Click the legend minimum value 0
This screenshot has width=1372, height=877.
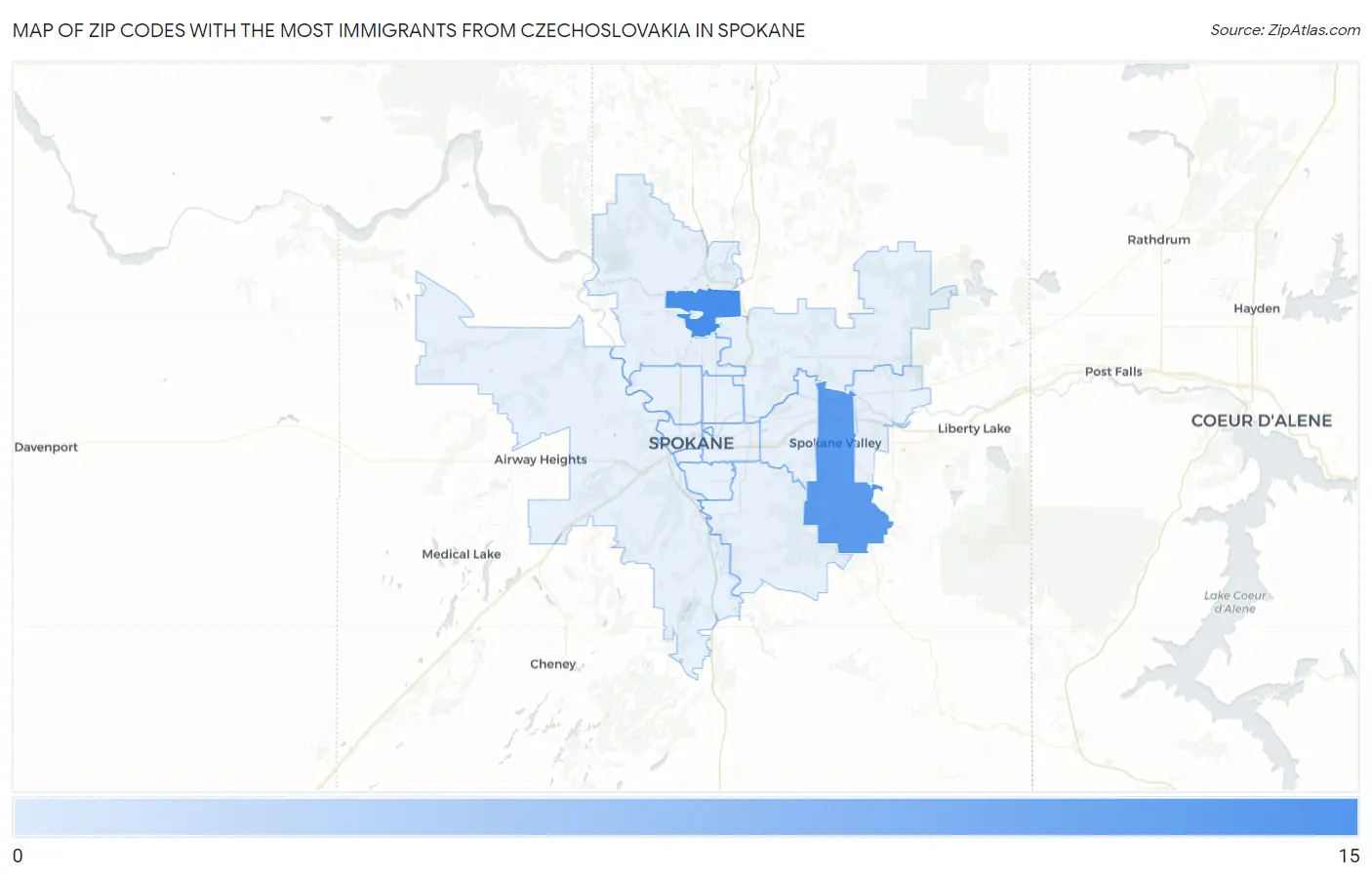[x=18, y=856]
